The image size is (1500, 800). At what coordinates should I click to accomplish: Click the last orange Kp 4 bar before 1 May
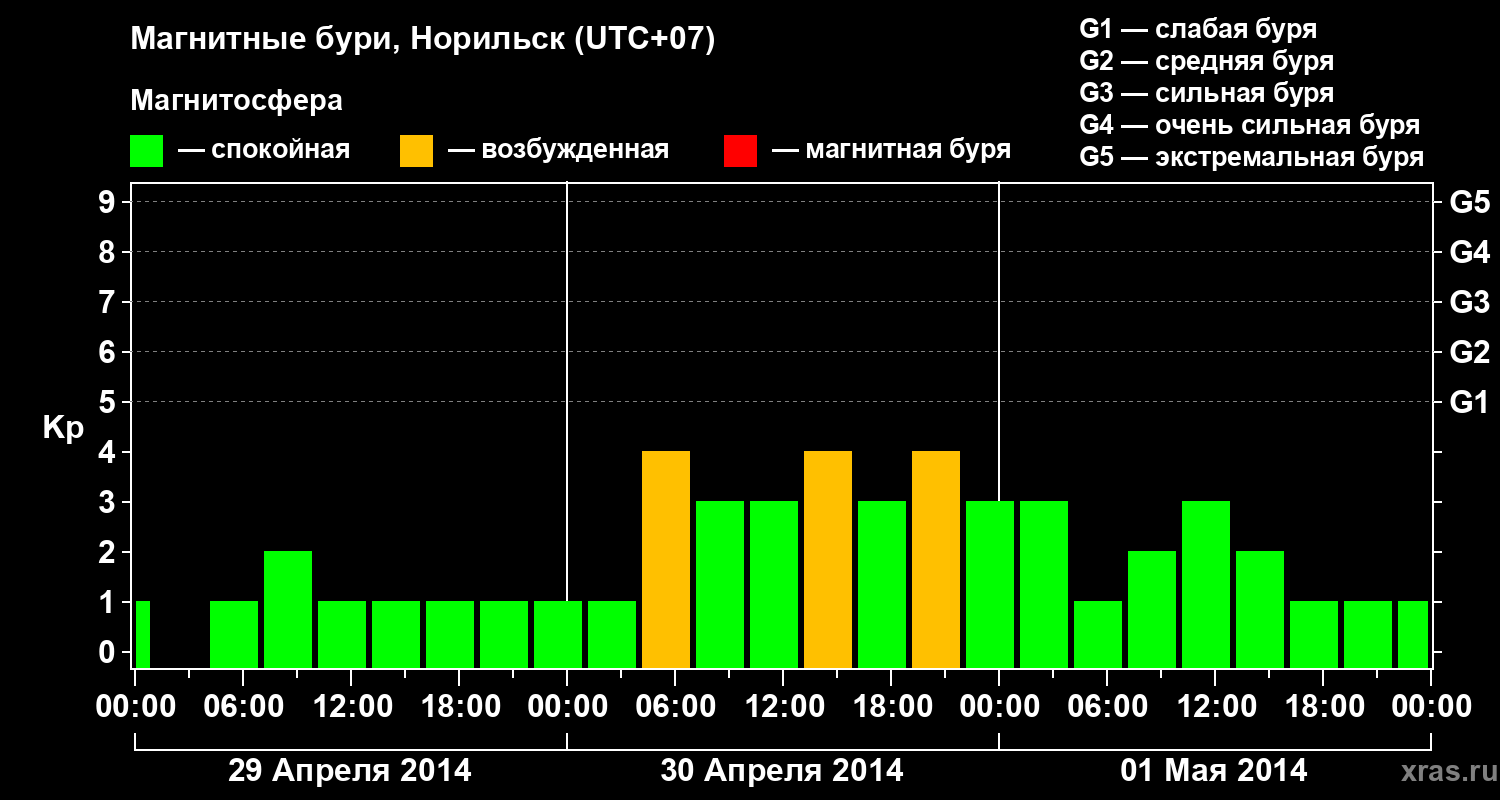click(x=936, y=559)
